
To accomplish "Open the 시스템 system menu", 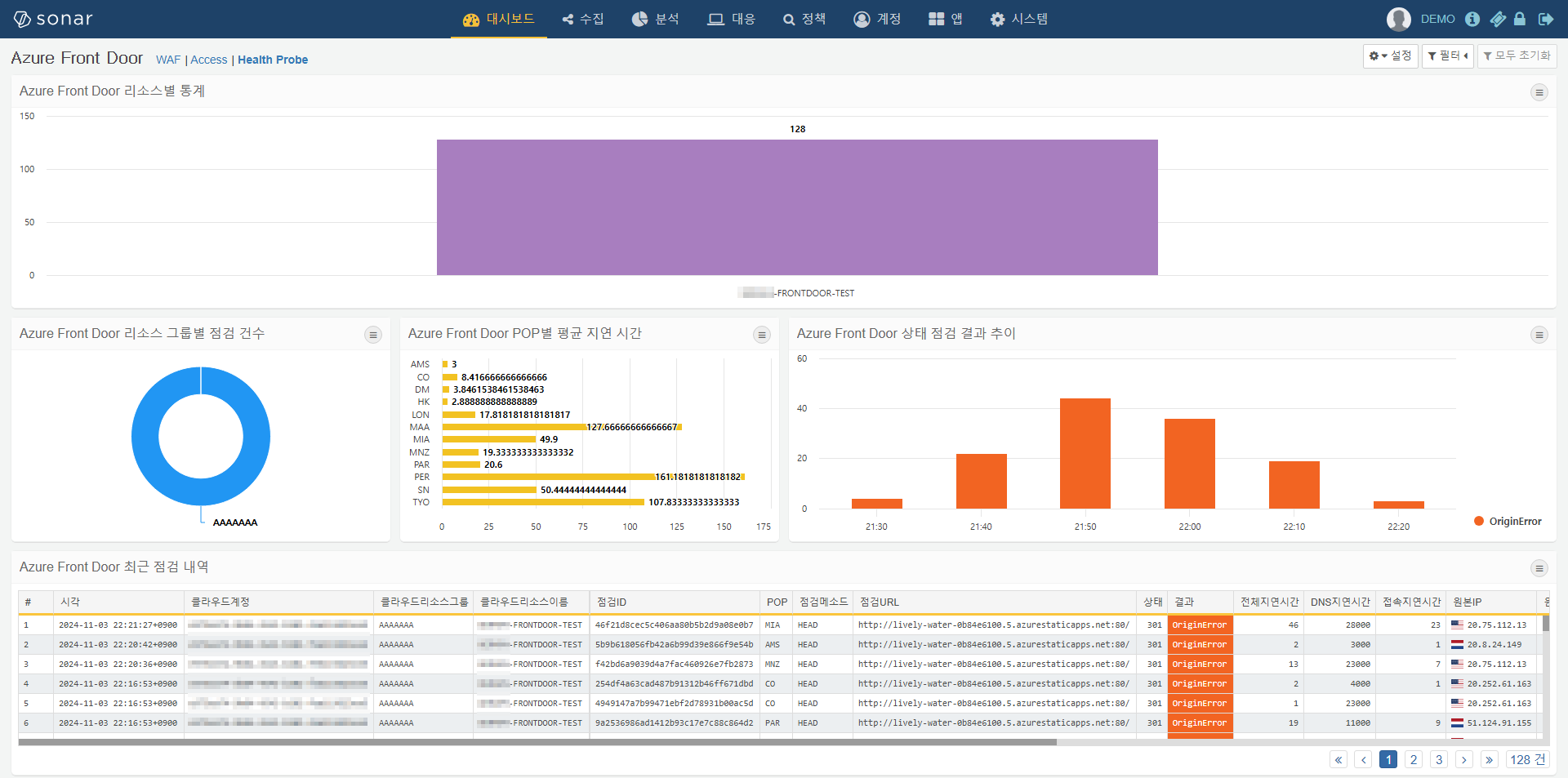I will point(1018,19).
